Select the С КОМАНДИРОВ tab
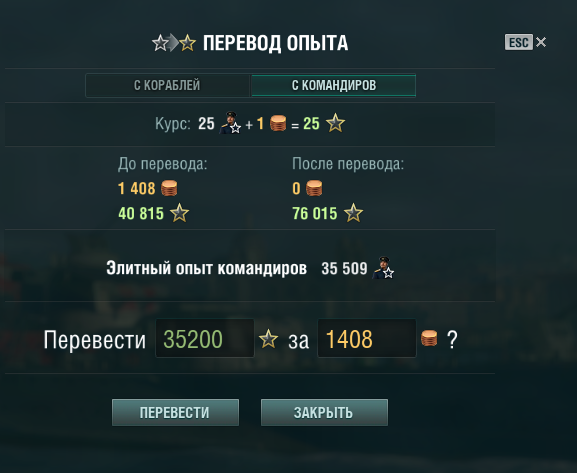 pyautogui.click(x=334, y=85)
